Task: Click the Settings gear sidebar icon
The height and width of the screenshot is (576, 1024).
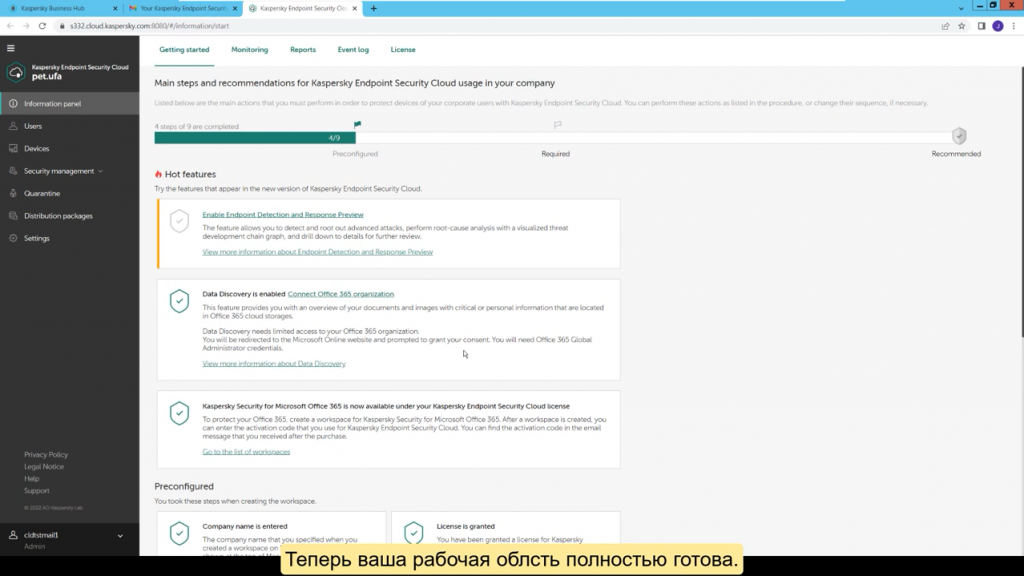Action: pyautogui.click(x=13, y=238)
